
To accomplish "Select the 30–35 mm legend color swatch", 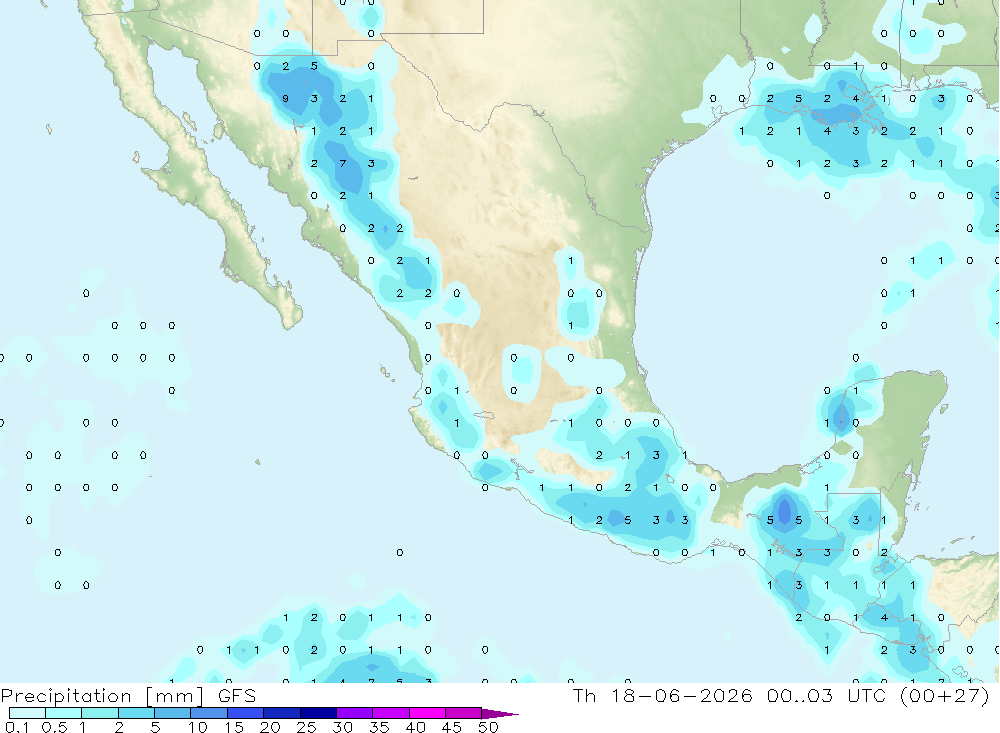I will tap(355, 713).
